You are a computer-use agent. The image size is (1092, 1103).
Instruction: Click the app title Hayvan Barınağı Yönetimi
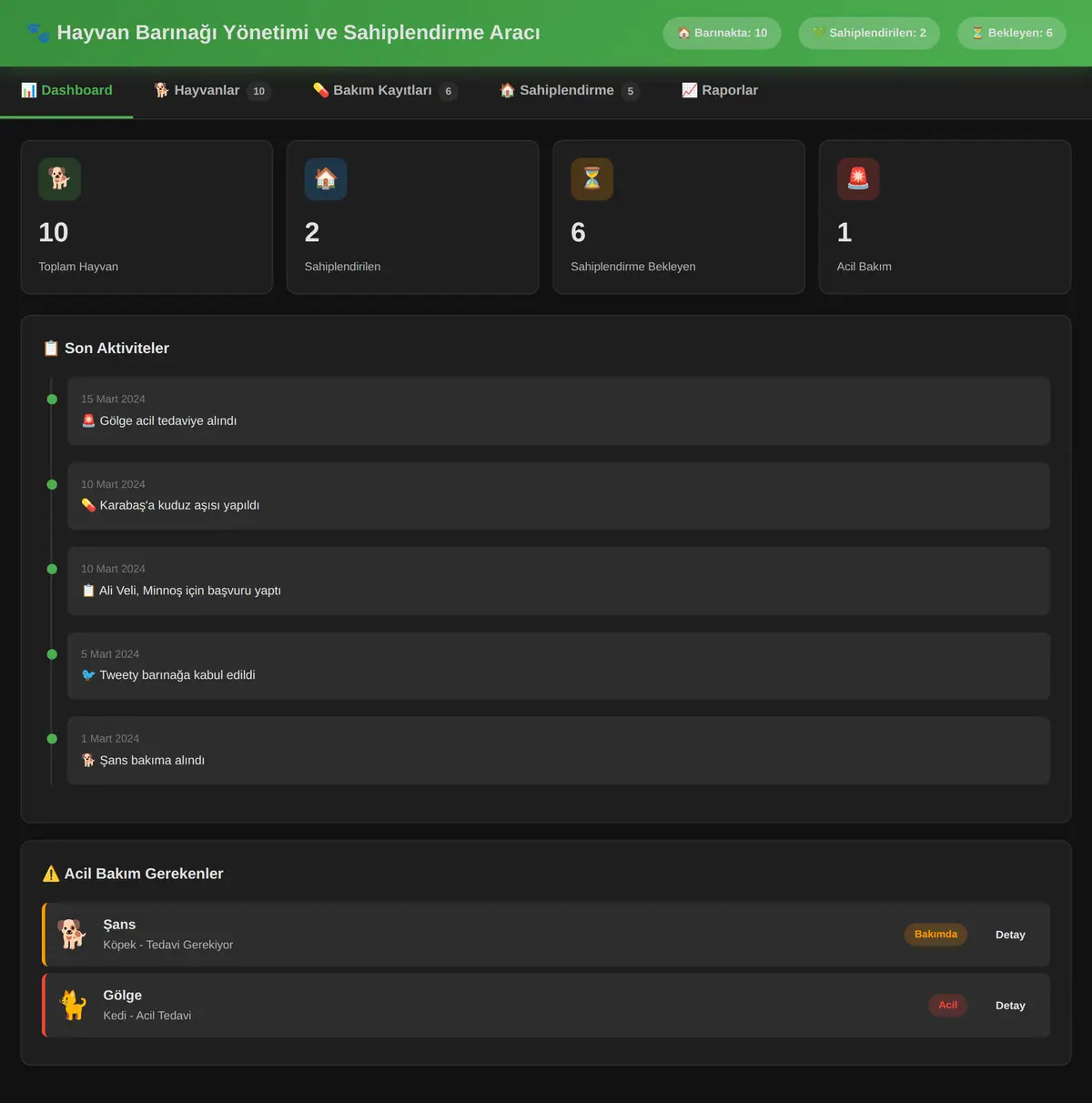(x=298, y=33)
